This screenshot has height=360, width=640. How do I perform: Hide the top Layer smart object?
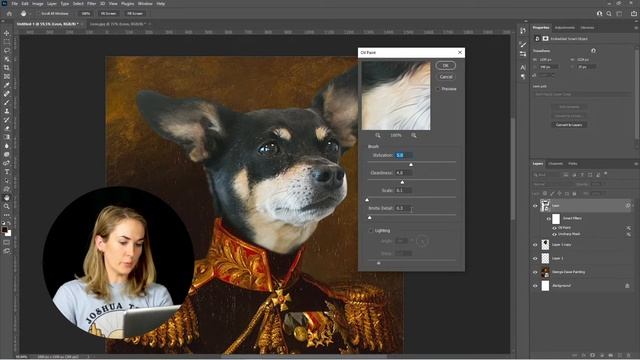point(535,206)
